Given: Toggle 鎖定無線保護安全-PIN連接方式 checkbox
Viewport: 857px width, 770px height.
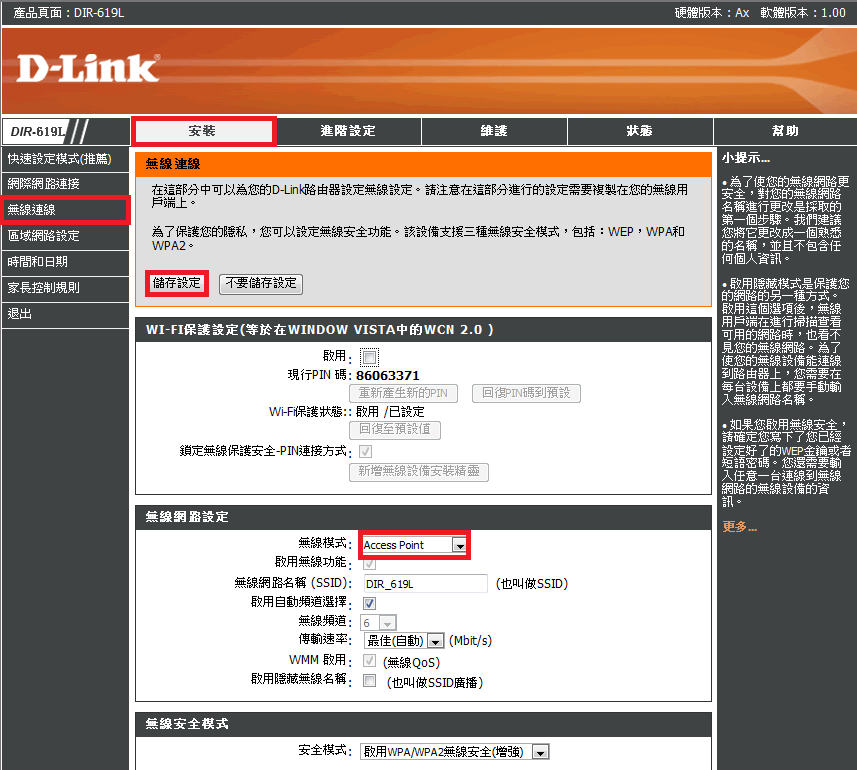Looking at the screenshot, I should (x=366, y=451).
